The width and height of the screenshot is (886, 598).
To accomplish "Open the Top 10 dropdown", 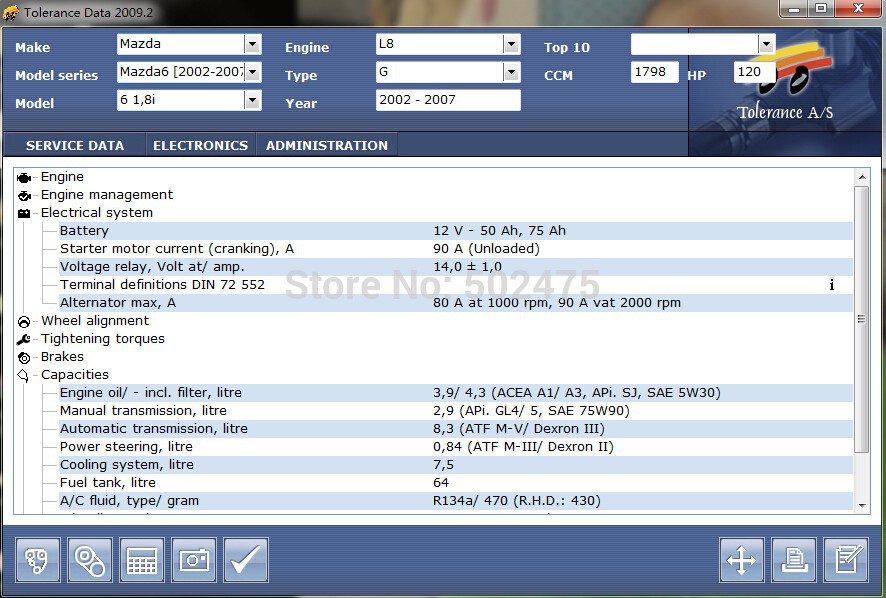I will (766, 44).
